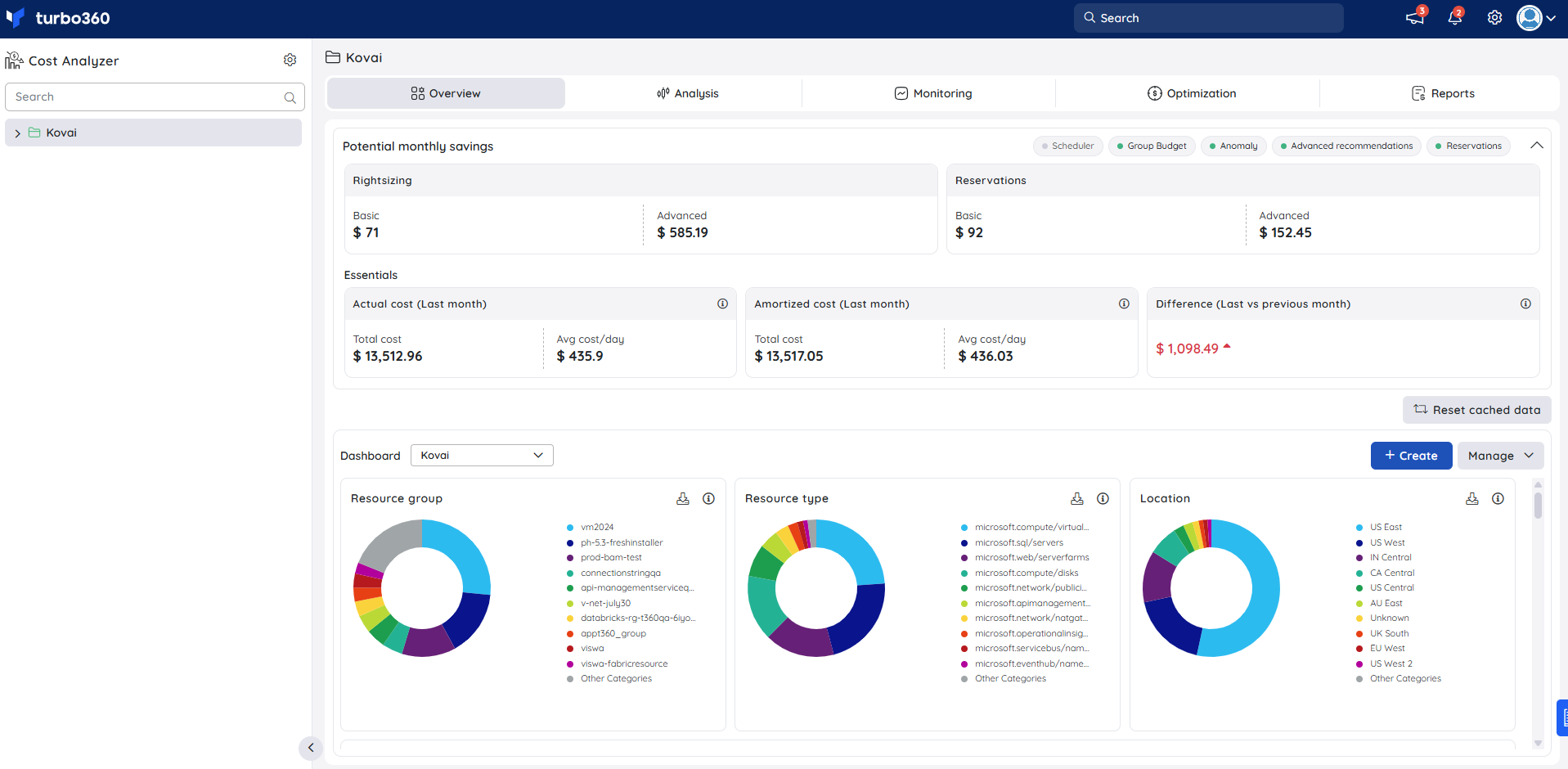Toggle microsoft.web/serverfarms legend entry
The image size is (1568, 769).
click(1025, 558)
